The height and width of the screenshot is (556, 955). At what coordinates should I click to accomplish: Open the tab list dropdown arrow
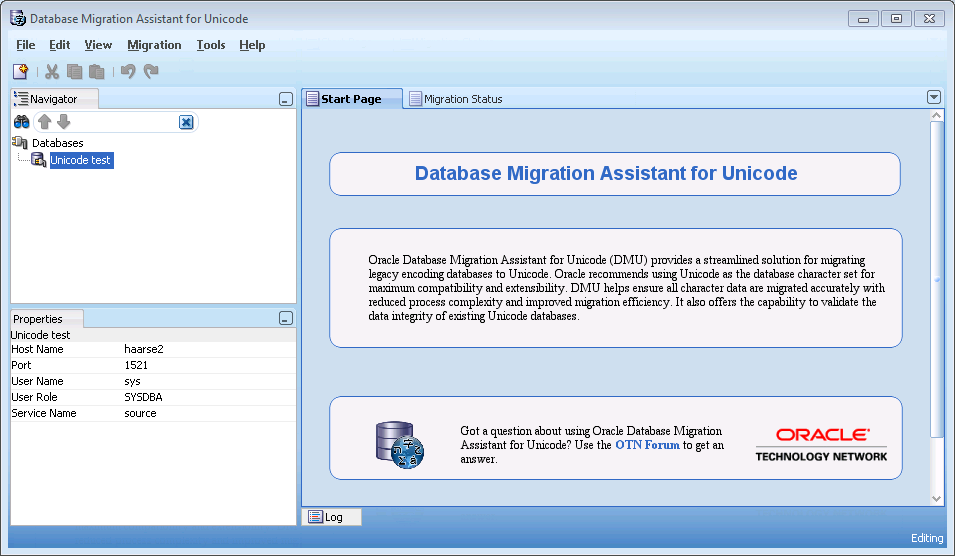(934, 97)
